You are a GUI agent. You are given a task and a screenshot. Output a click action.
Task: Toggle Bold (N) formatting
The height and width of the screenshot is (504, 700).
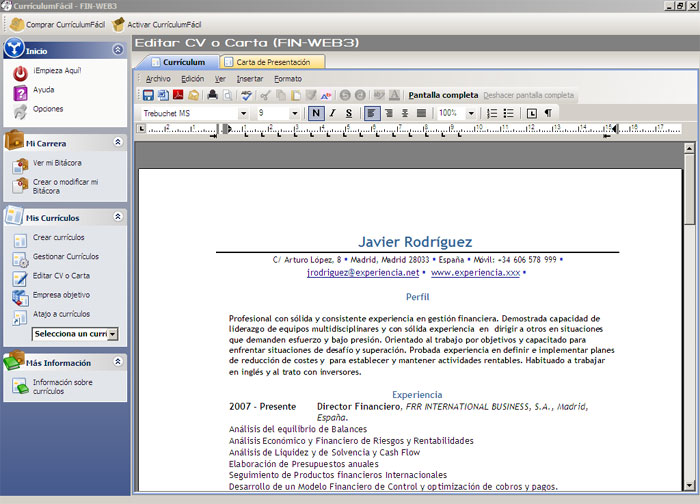coord(316,113)
